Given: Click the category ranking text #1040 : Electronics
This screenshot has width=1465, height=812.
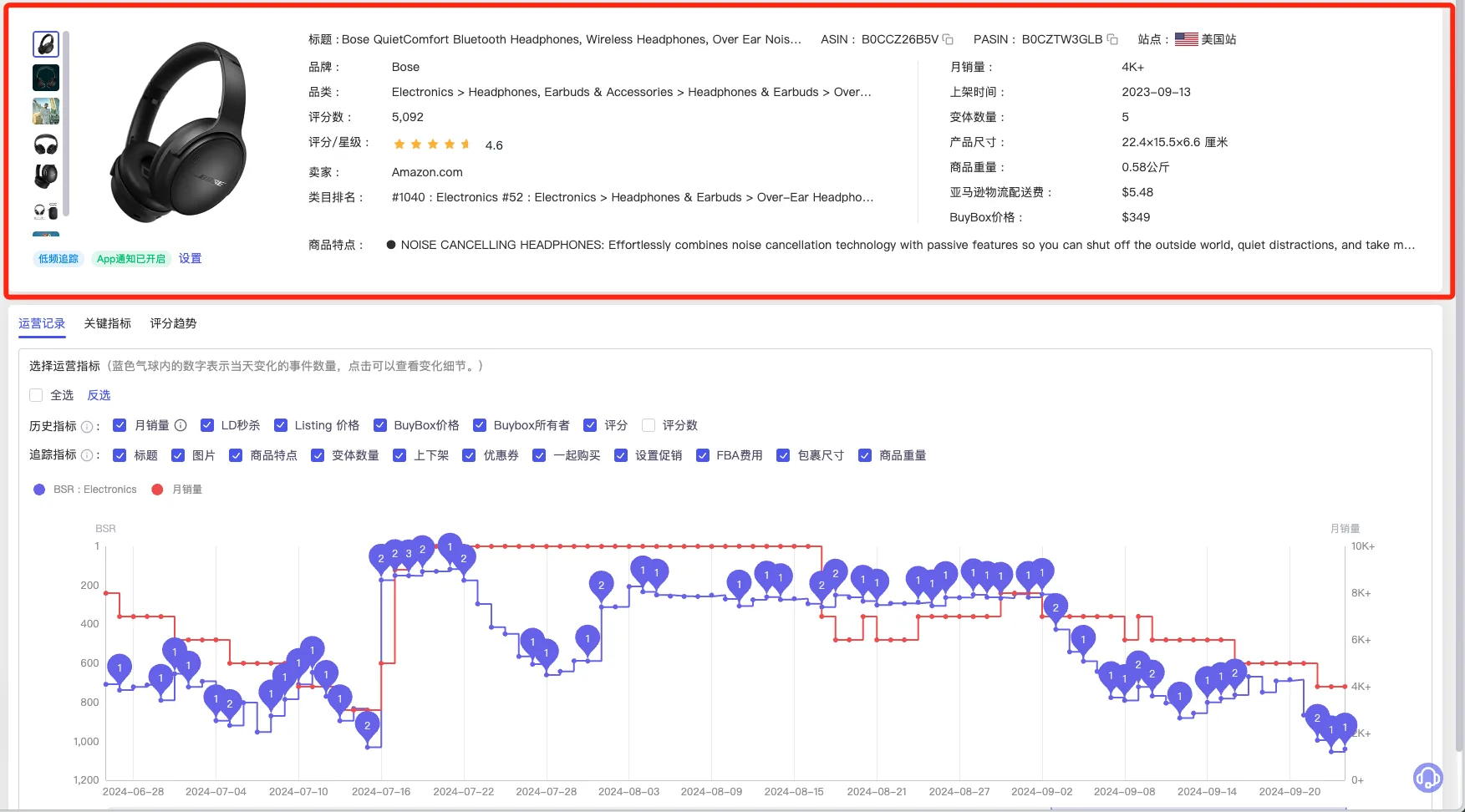Looking at the screenshot, I should click(x=633, y=197).
